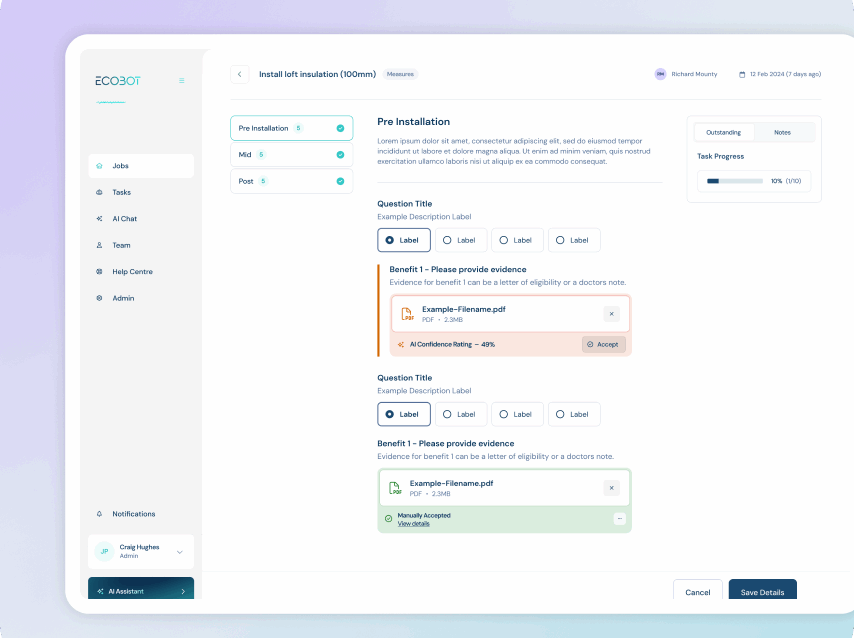Click the Admin gear icon in sidebar
The height and width of the screenshot is (638, 854).
(99, 298)
